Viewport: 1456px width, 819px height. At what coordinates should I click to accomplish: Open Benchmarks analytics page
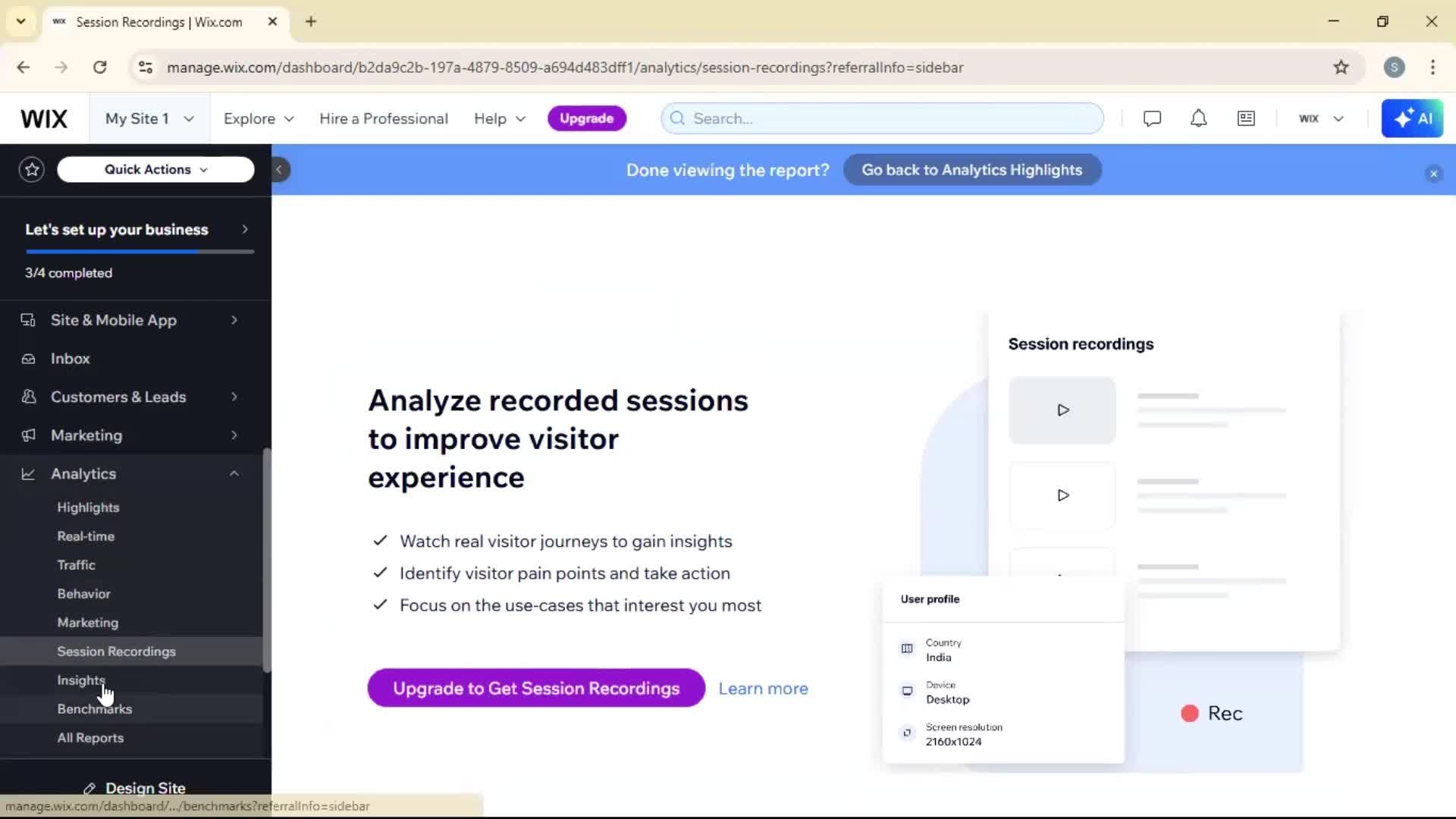pyautogui.click(x=94, y=709)
